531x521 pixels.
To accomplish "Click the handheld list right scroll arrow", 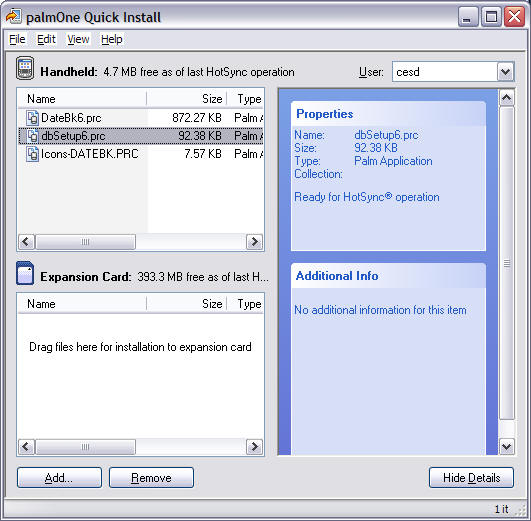I will pos(254,242).
